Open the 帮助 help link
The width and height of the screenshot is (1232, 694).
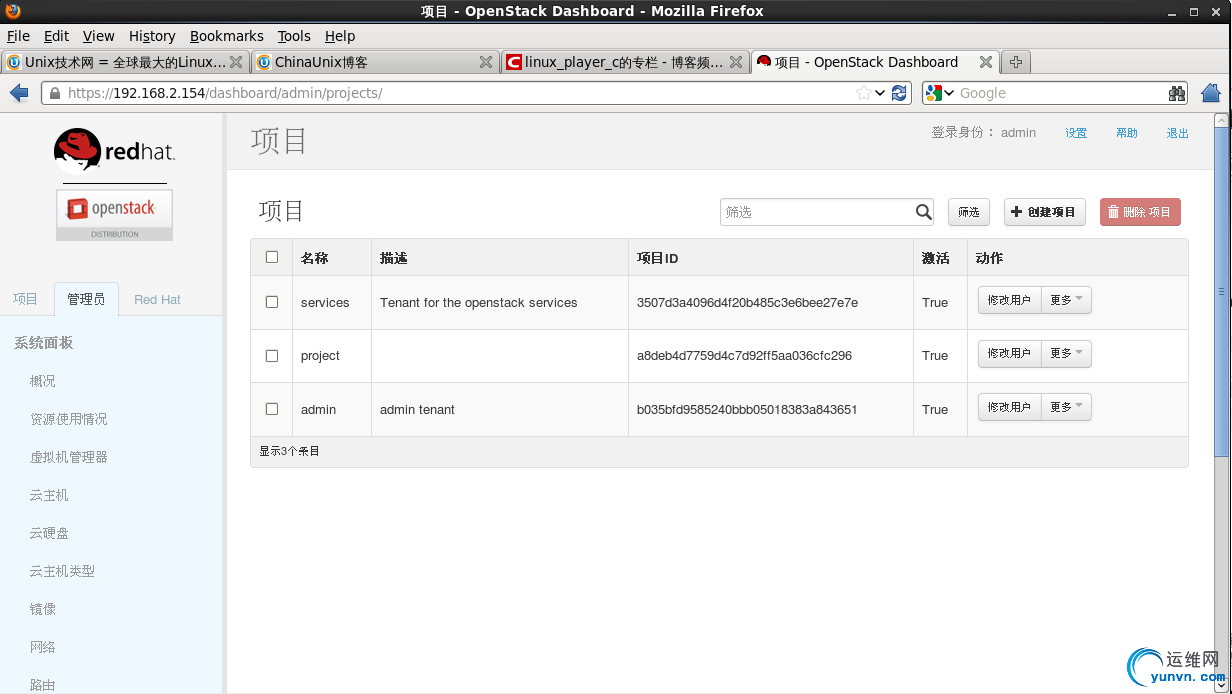click(1127, 133)
